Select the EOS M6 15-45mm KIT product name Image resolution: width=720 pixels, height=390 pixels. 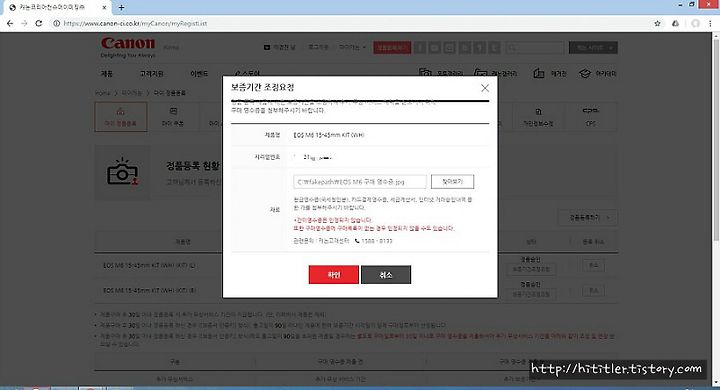pyautogui.click(x=329, y=135)
